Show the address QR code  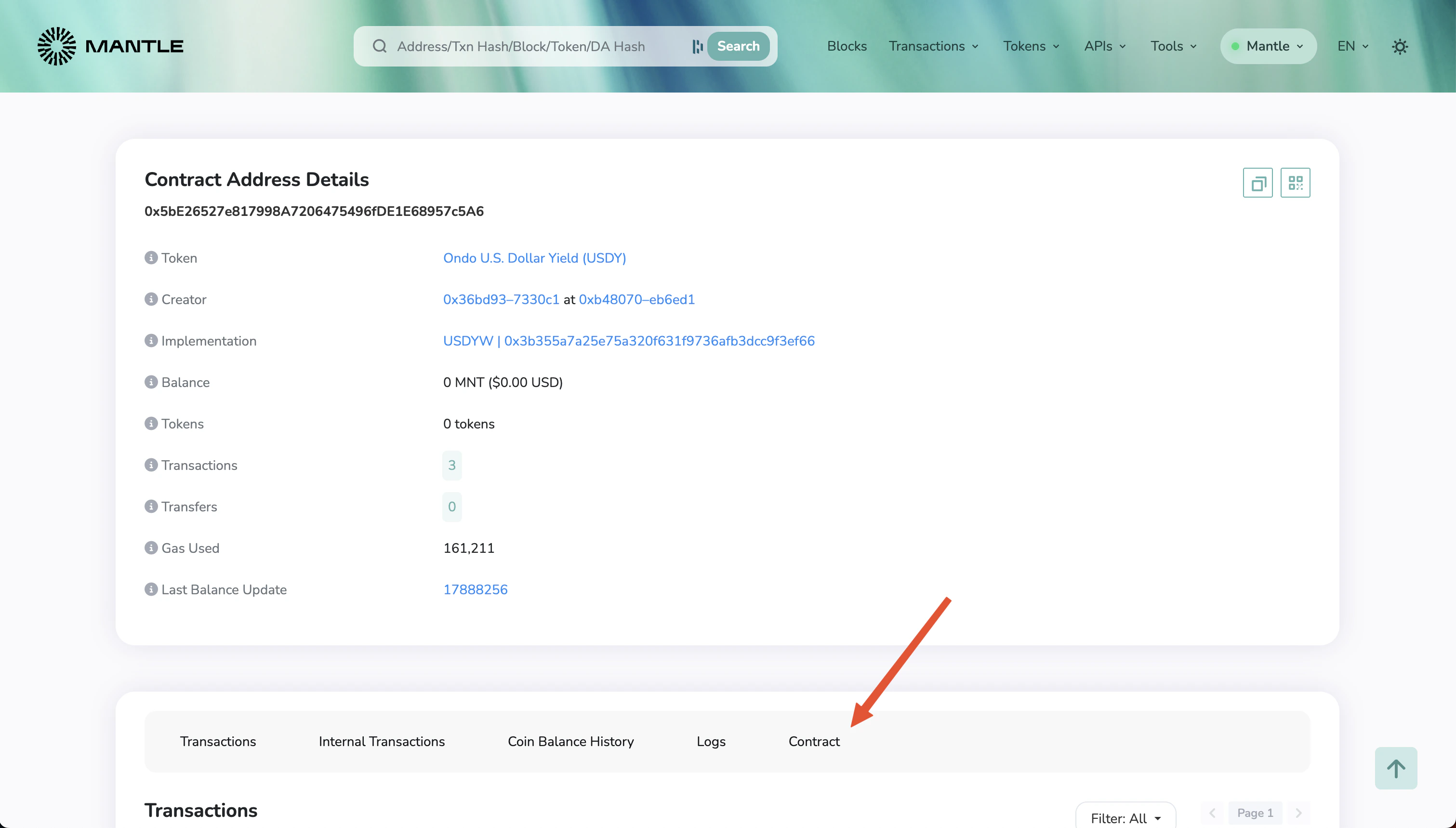(x=1295, y=183)
